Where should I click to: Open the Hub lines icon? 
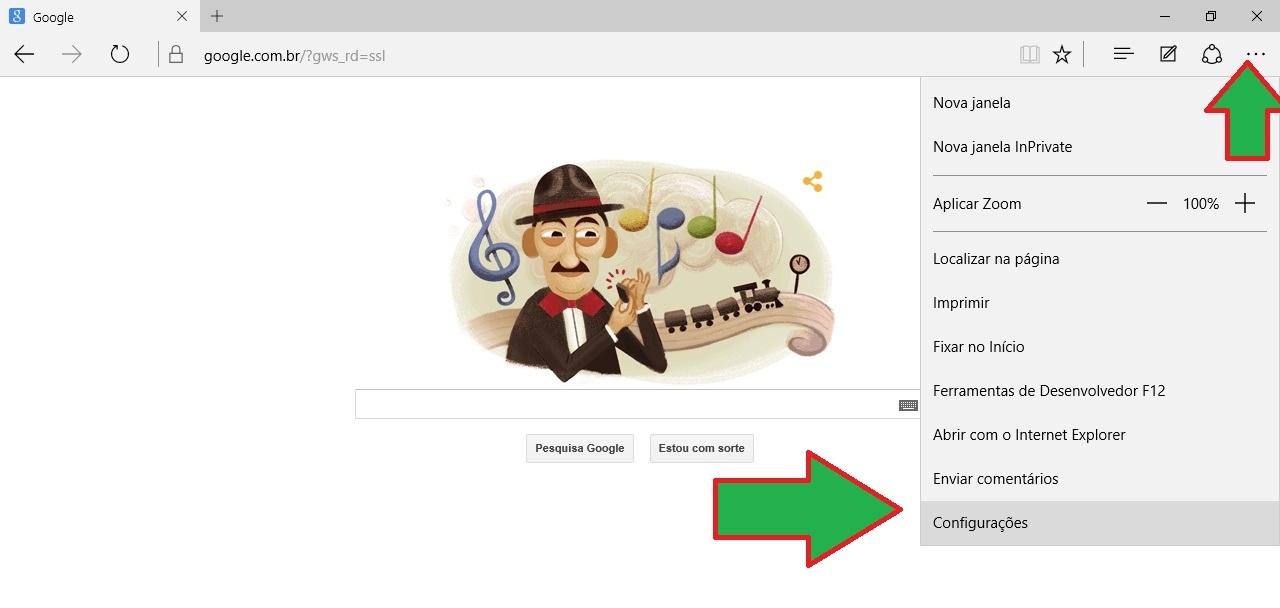coord(1123,55)
